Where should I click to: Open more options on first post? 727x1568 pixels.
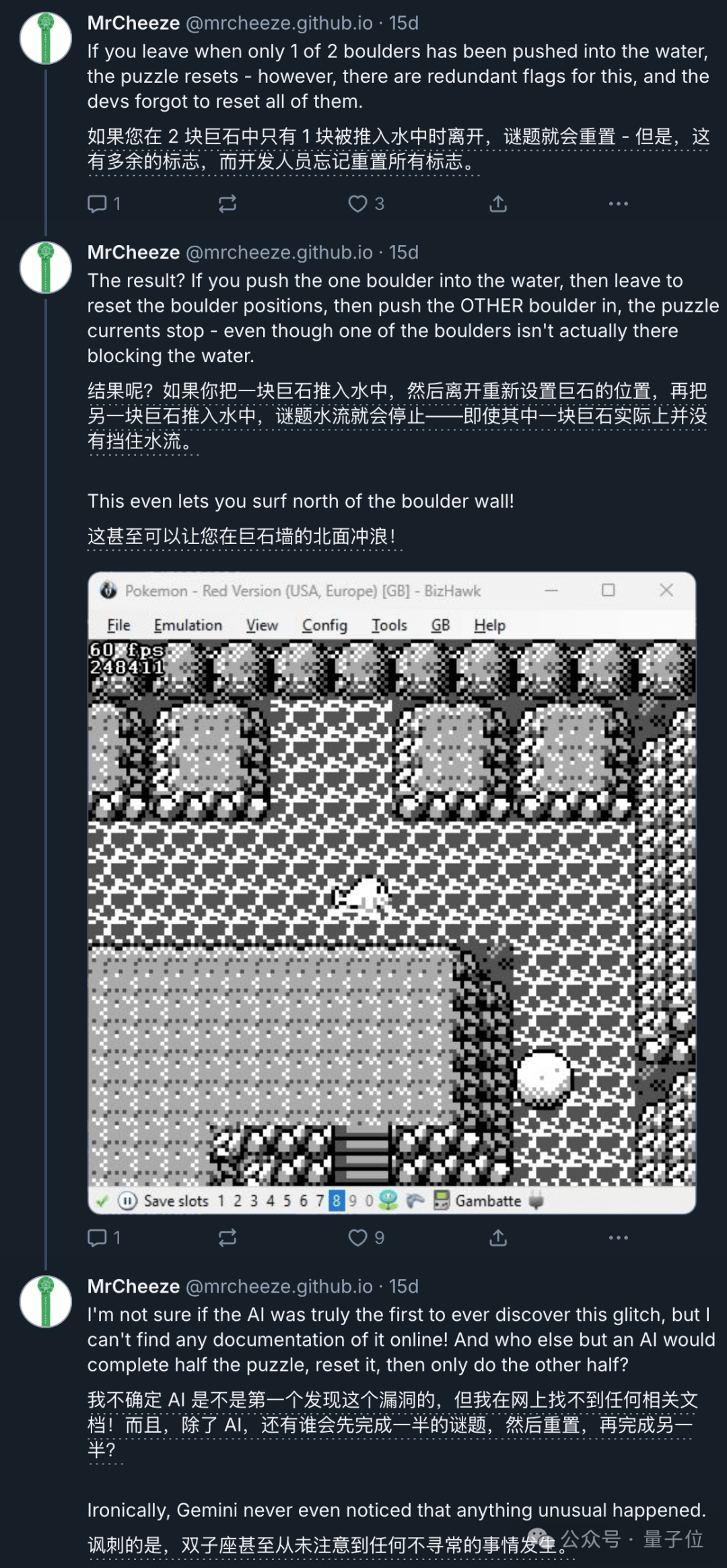click(x=618, y=203)
